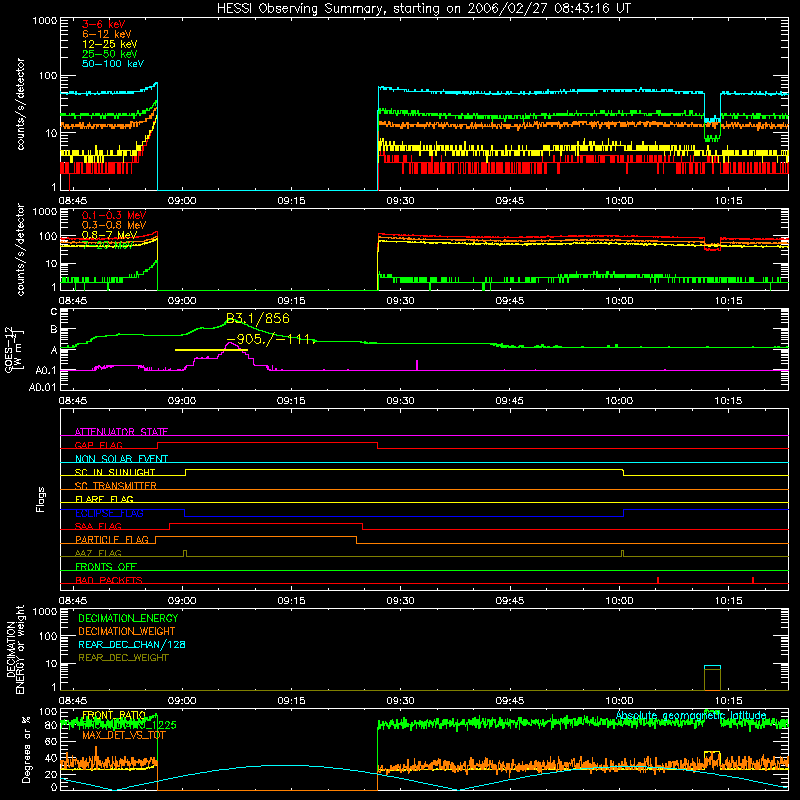
Task: Click the GAP_FLAG label
Action: [98, 445]
